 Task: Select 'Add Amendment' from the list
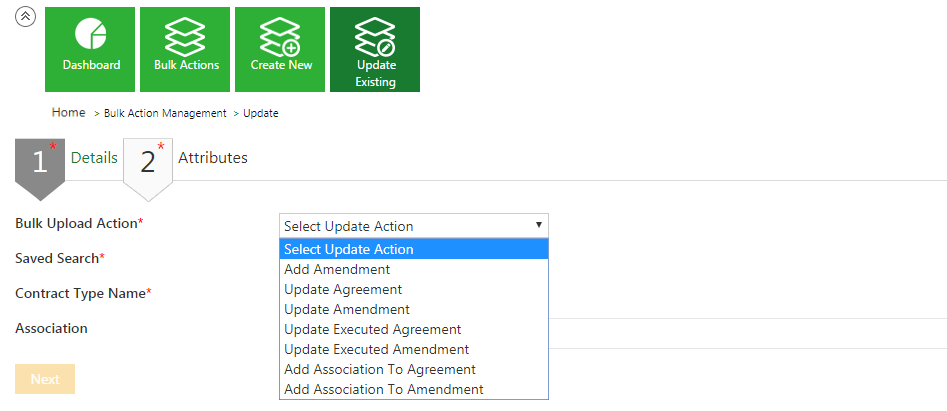pos(337,269)
